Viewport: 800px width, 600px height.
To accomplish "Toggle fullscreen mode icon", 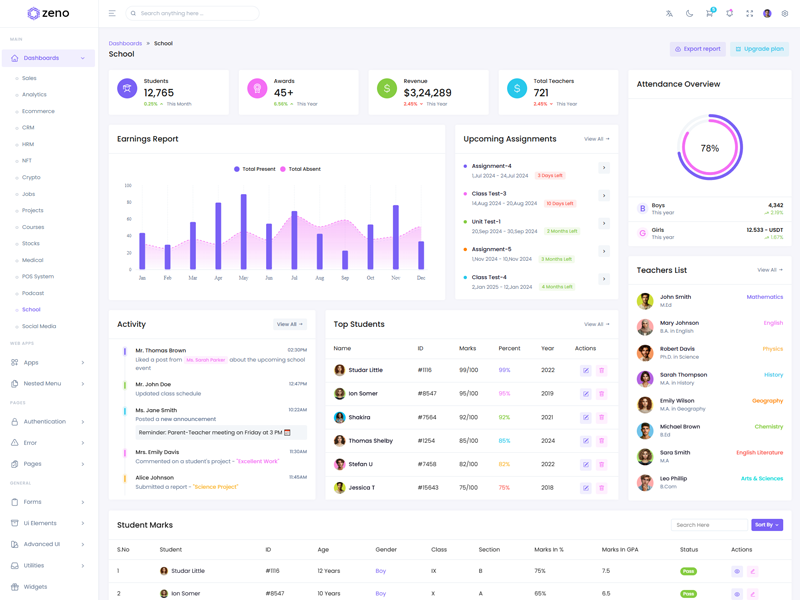I will [x=749, y=14].
